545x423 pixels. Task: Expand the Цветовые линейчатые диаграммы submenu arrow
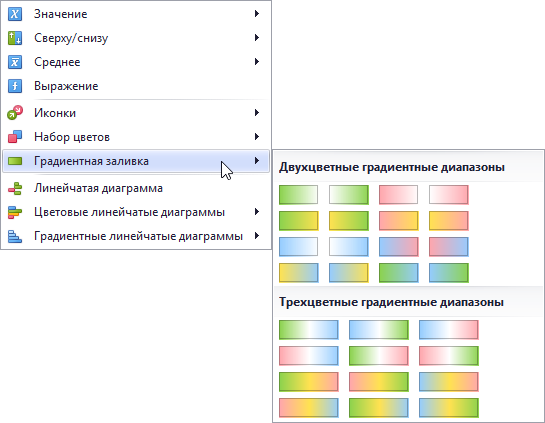click(x=257, y=212)
